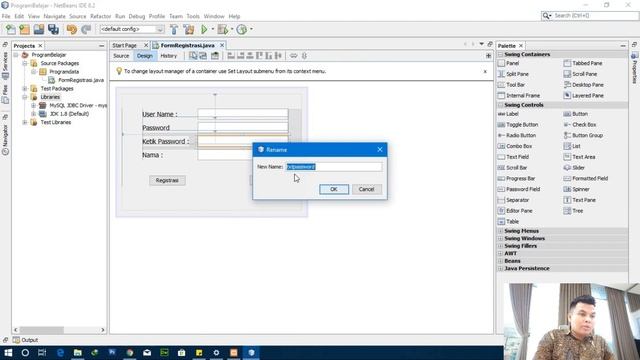Image resolution: width=640 pixels, height=360 pixels.
Task: Open the Window menu
Action: (x=214, y=16)
